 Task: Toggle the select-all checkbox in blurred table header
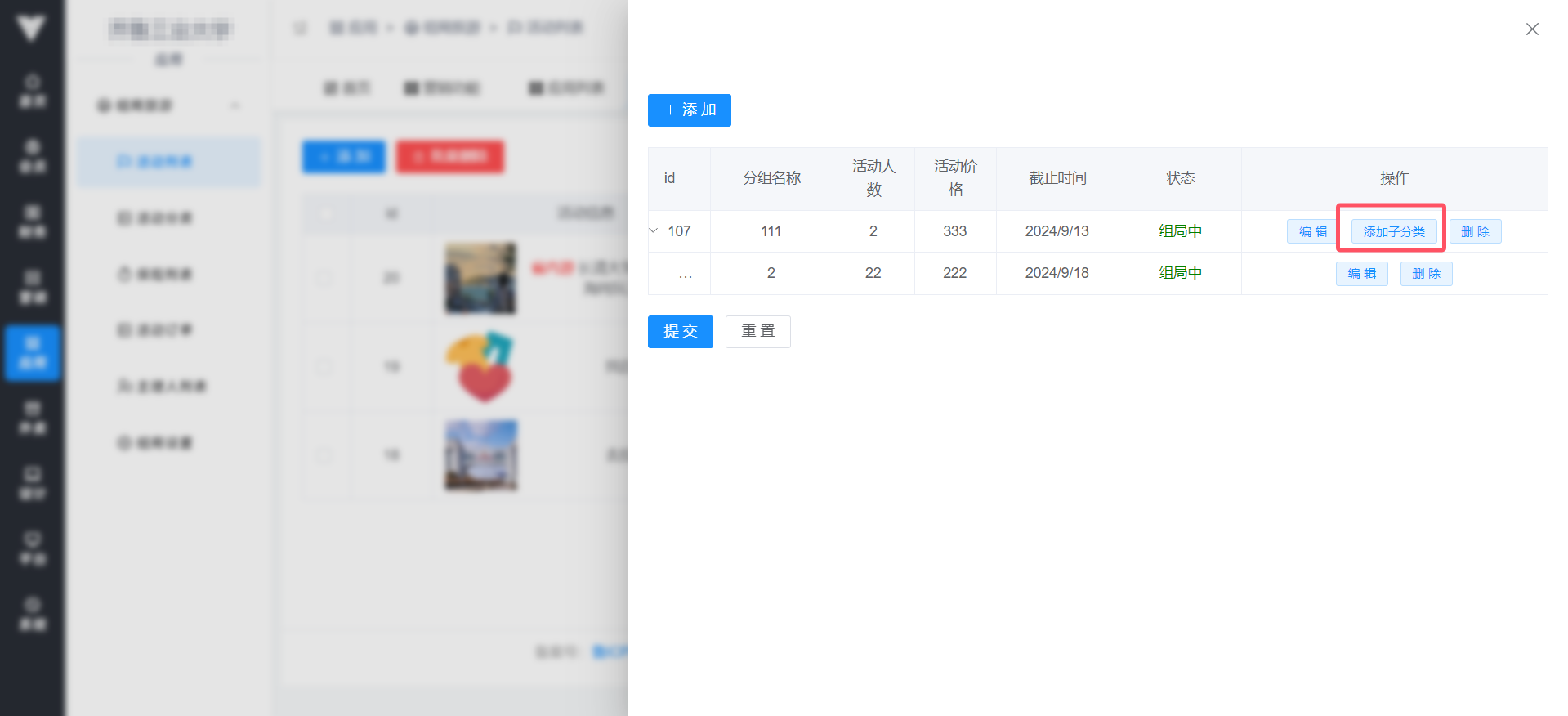(327, 214)
